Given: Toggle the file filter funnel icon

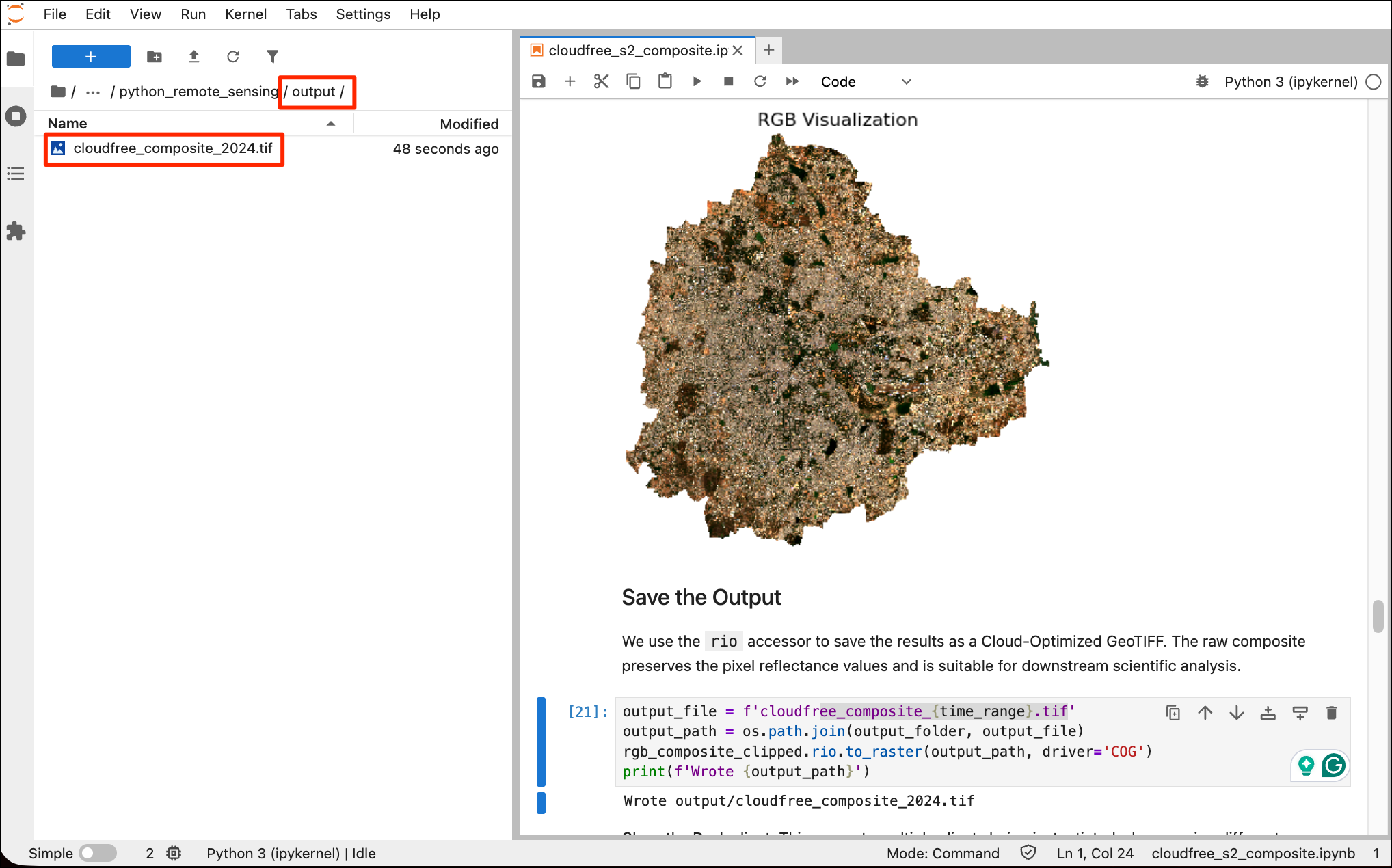Looking at the screenshot, I should [x=272, y=57].
